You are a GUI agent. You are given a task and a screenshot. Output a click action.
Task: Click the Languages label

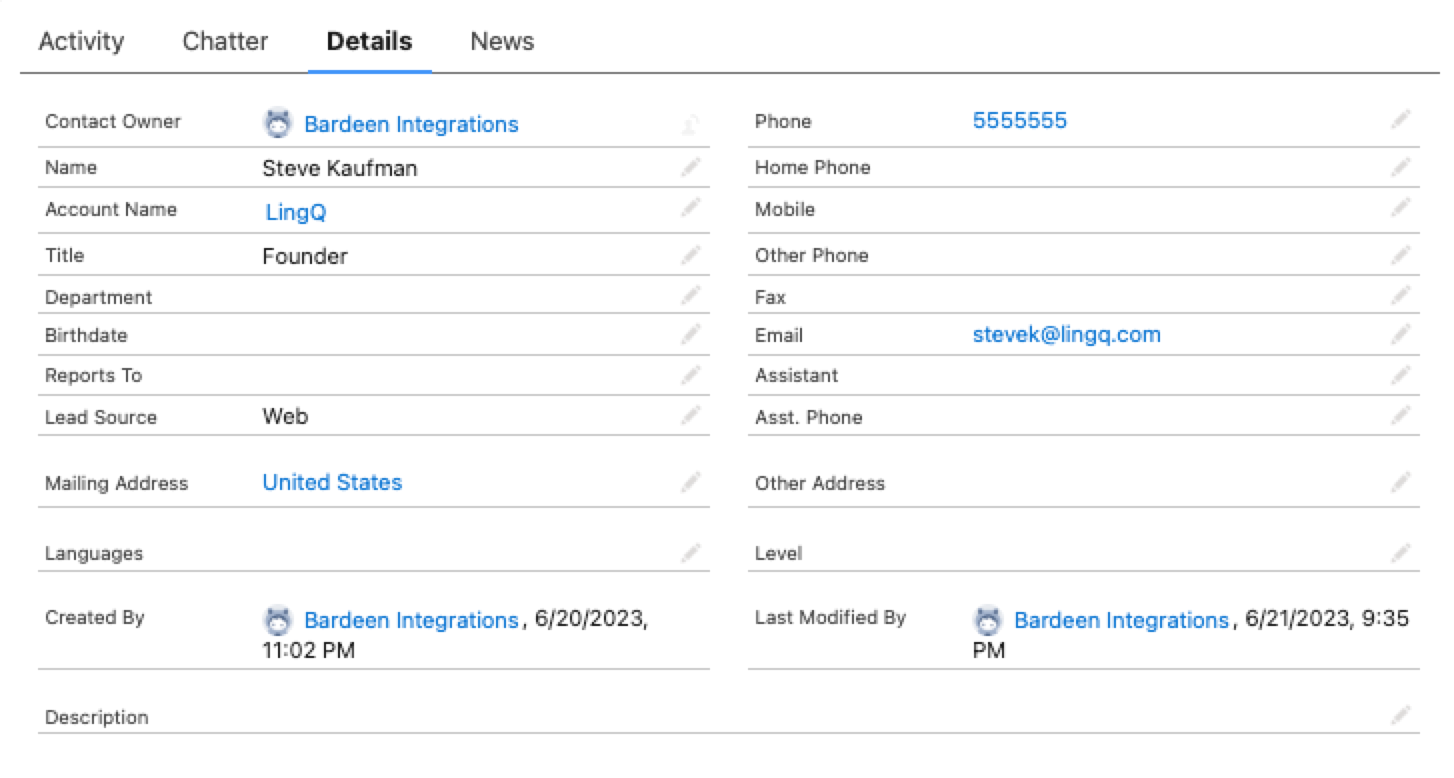[x=94, y=553]
